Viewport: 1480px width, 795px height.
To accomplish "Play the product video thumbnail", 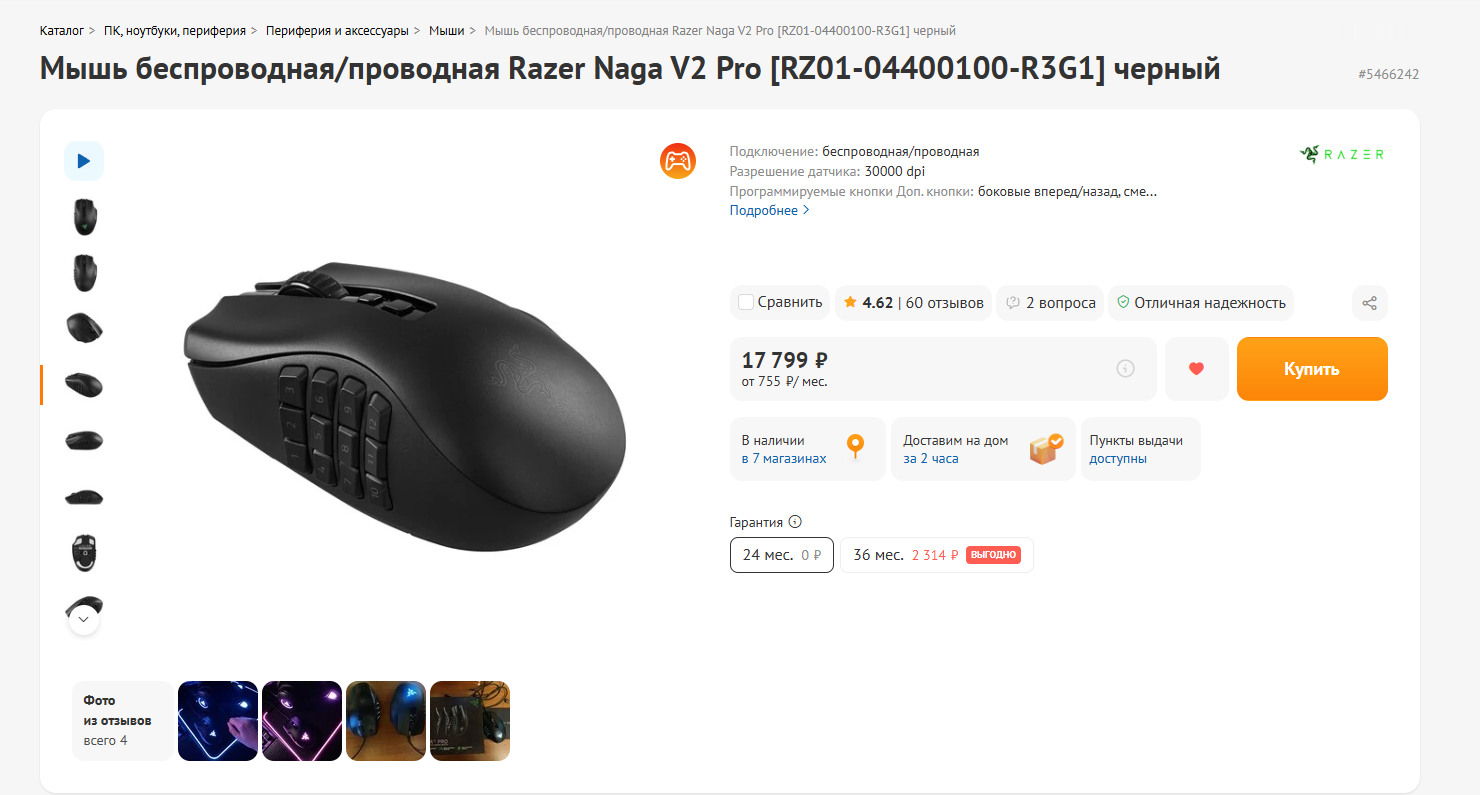I will [84, 161].
